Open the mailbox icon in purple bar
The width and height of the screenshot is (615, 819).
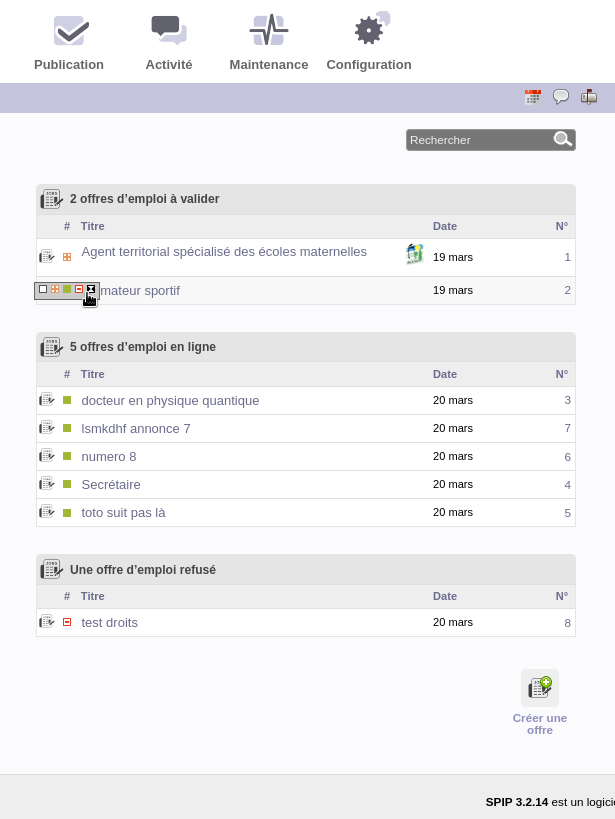(589, 97)
